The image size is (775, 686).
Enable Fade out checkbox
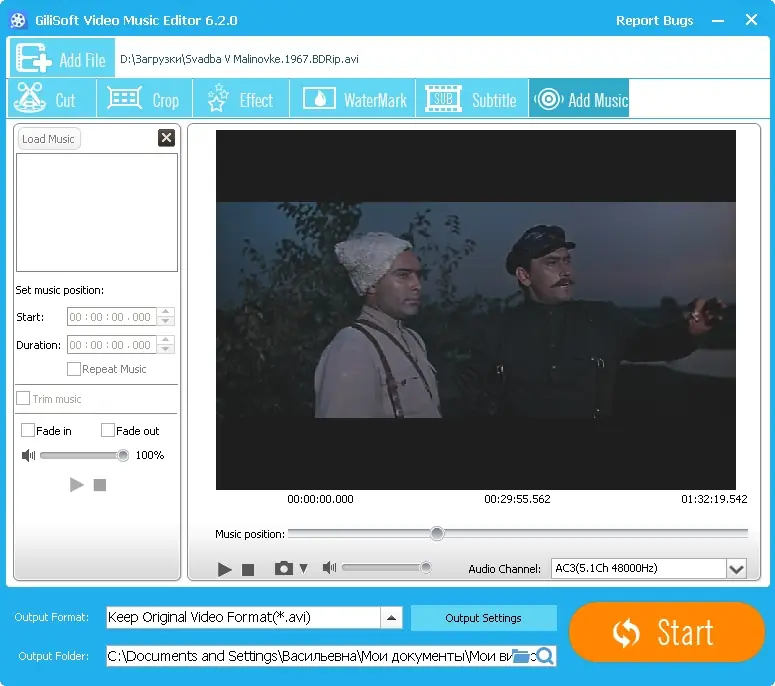(x=107, y=430)
